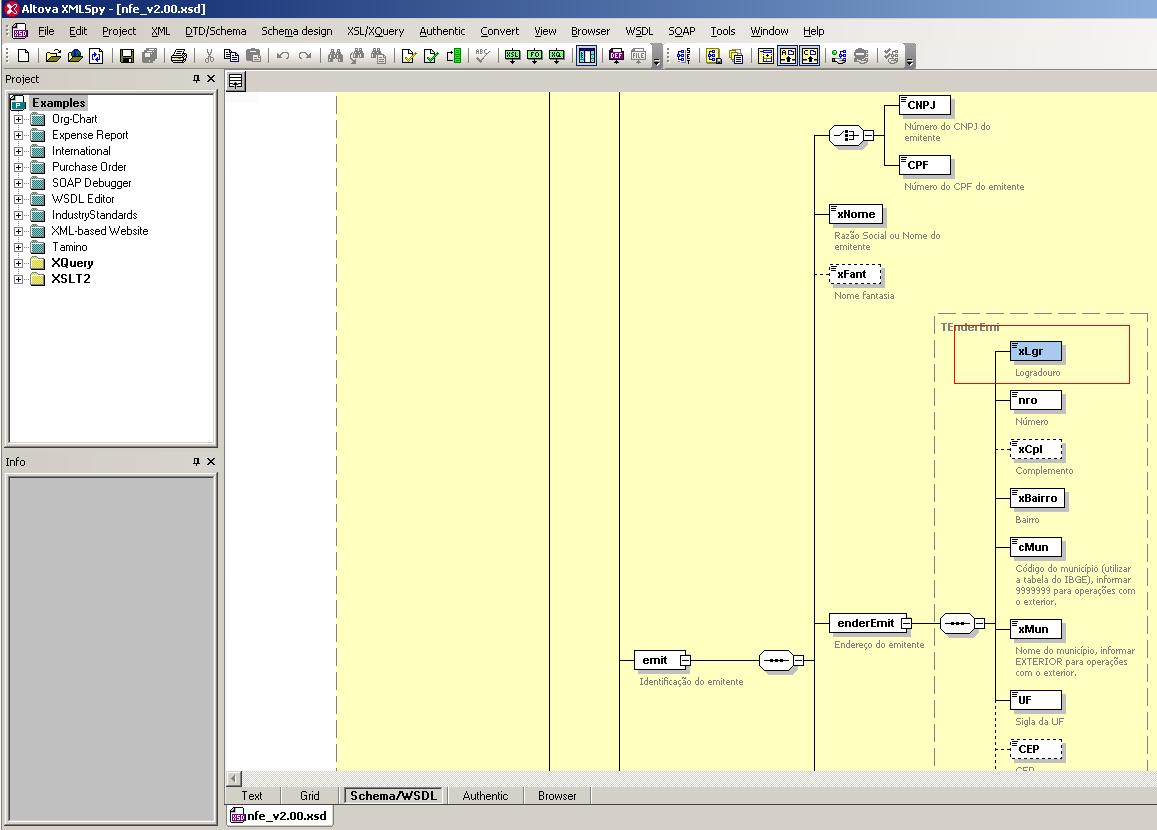
Task: Expand the Purchase Order project folder
Action: 18,167
